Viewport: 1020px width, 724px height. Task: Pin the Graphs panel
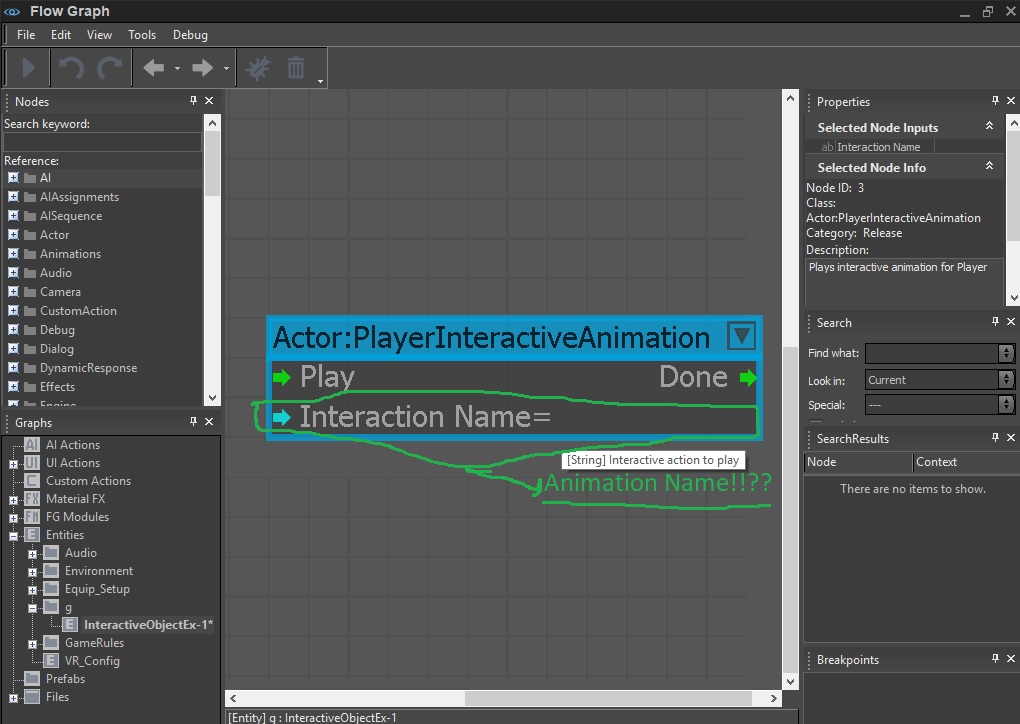[193, 422]
